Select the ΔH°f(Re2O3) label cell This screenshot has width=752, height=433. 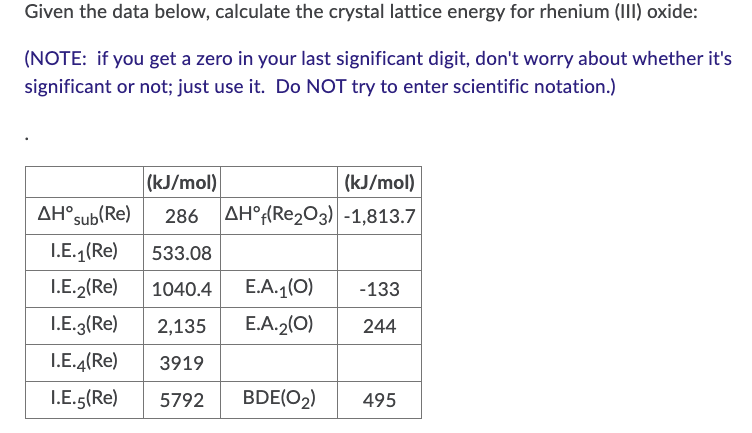[x=279, y=215]
